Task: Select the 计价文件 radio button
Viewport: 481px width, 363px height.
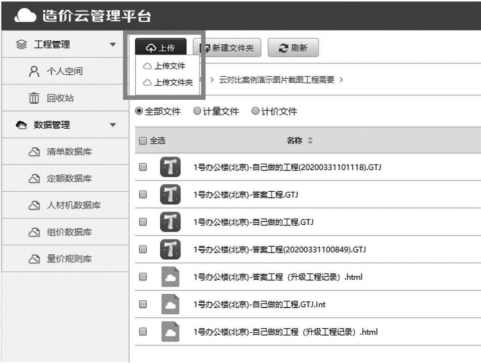Action: click(255, 111)
